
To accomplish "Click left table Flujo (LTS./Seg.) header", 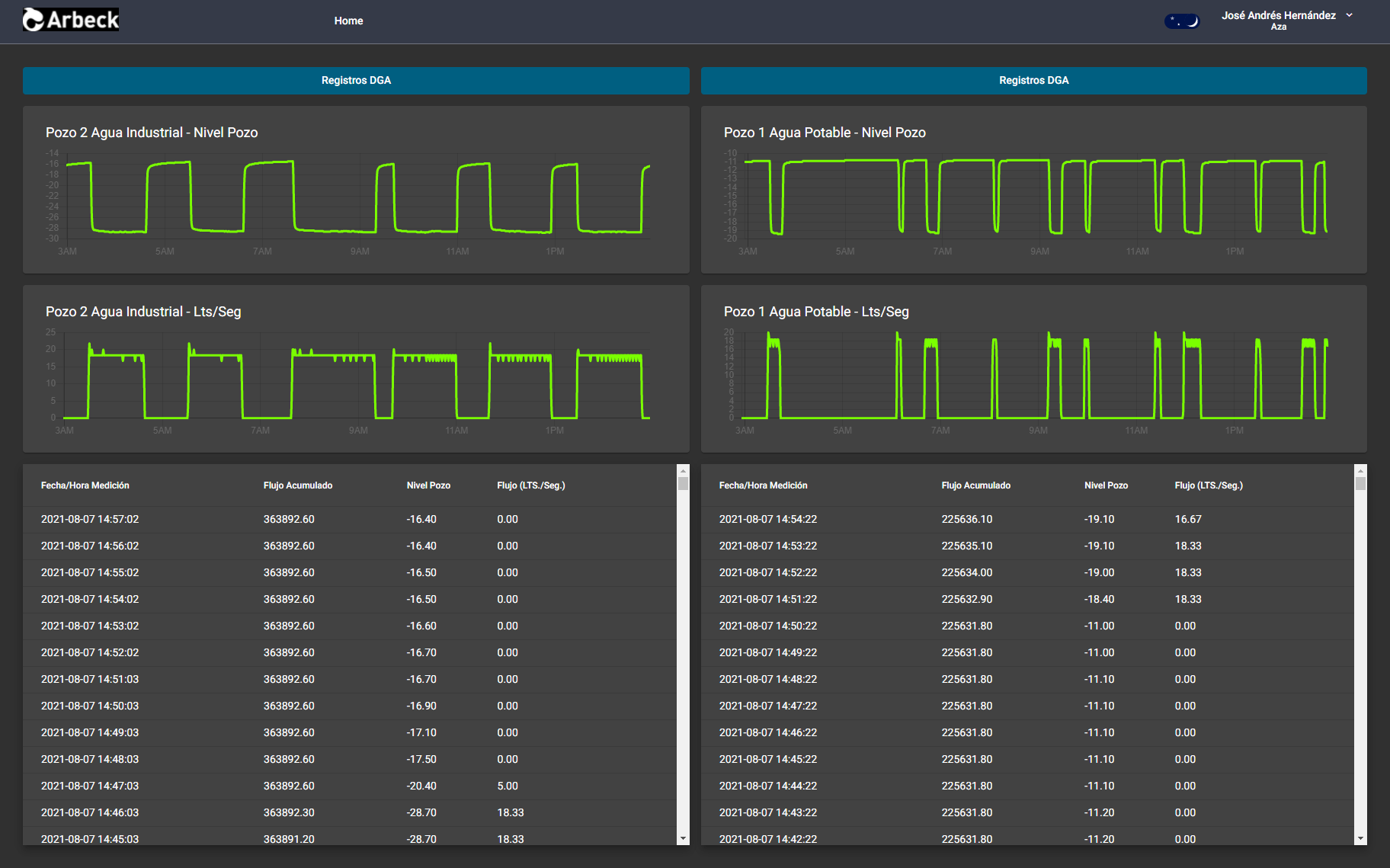I will (x=531, y=485).
